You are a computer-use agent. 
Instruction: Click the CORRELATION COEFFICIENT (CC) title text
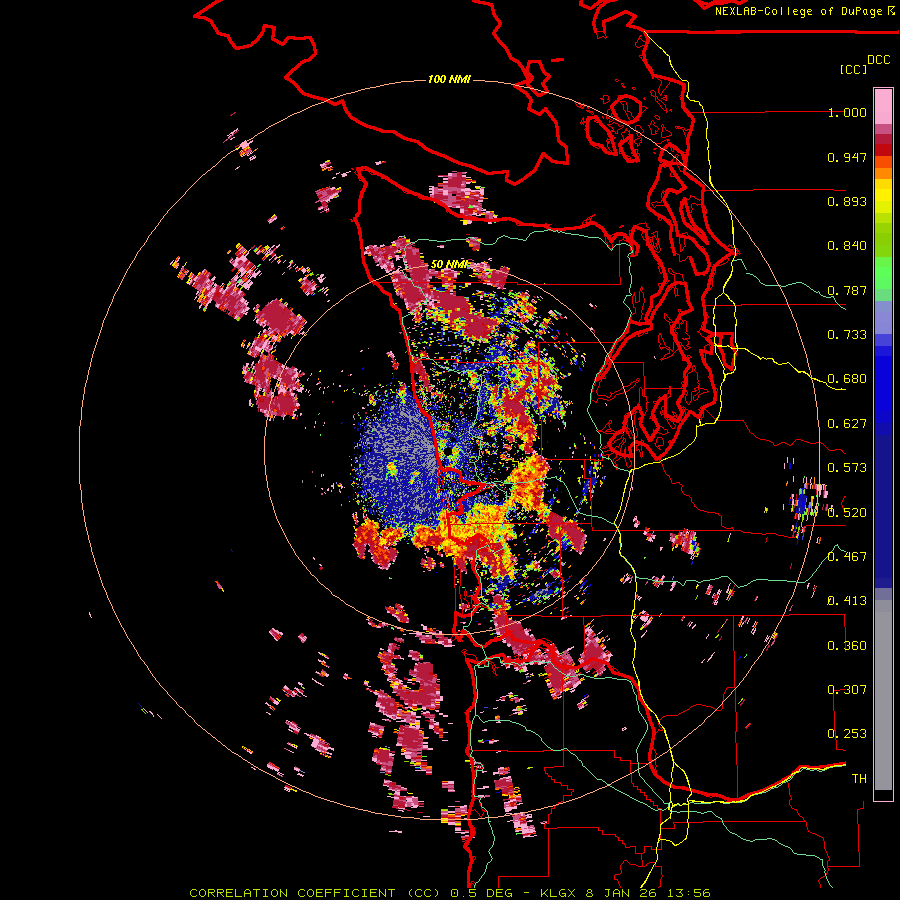tap(315, 893)
